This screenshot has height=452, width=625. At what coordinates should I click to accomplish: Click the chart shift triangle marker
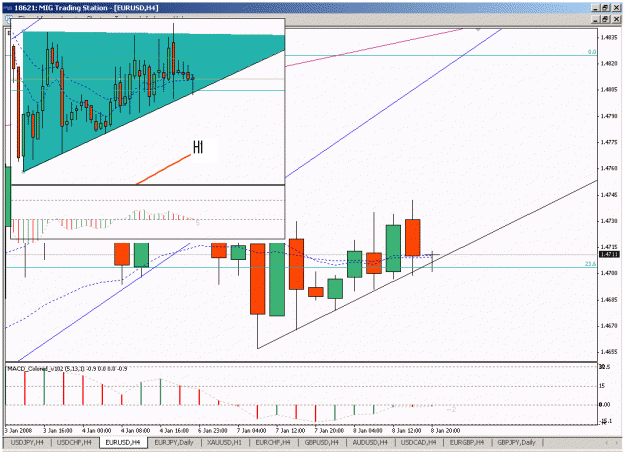tap(478, 29)
